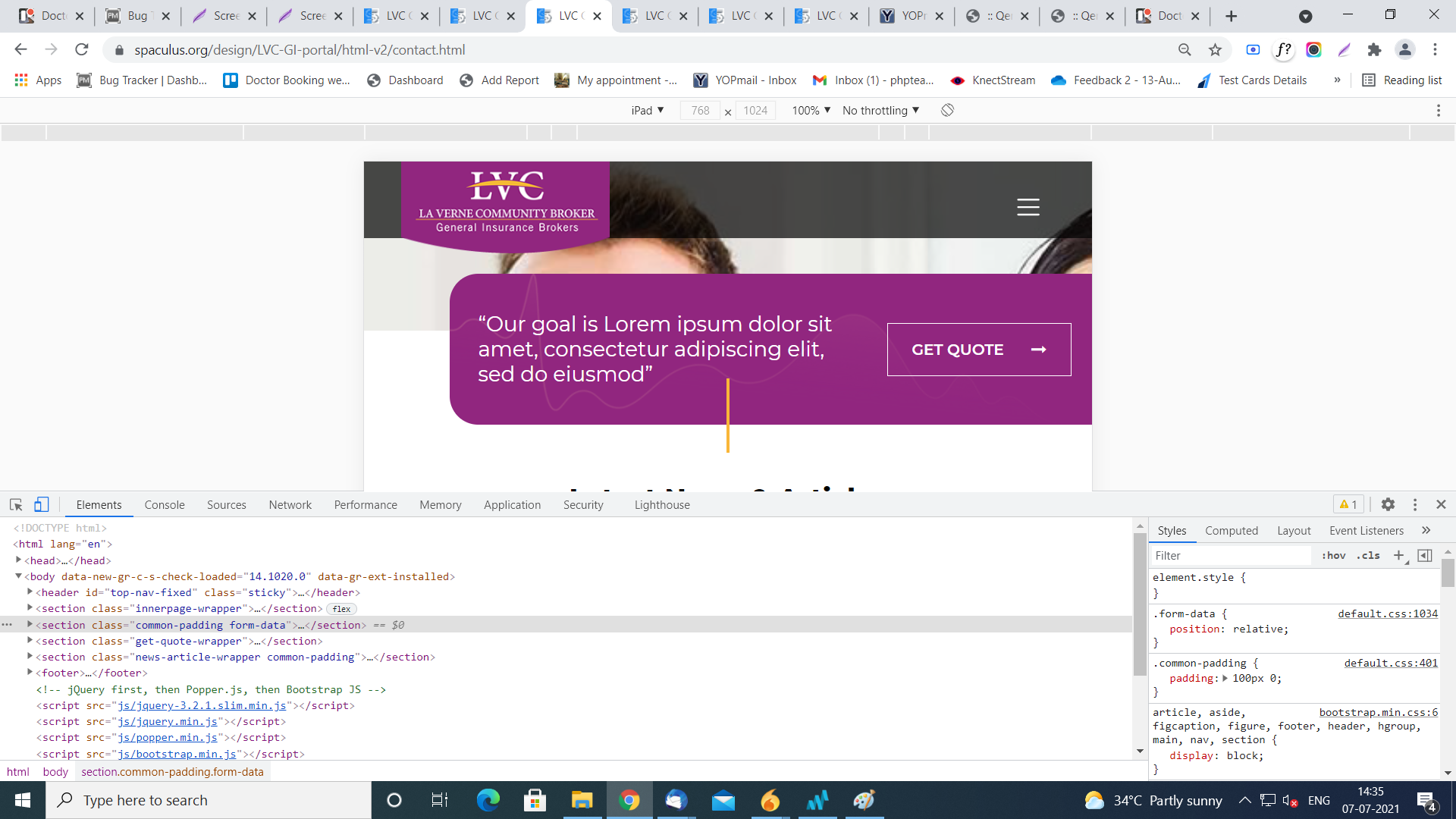Expand the footer element node
Screen dimensions: 1456x819
(x=30, y=673)
